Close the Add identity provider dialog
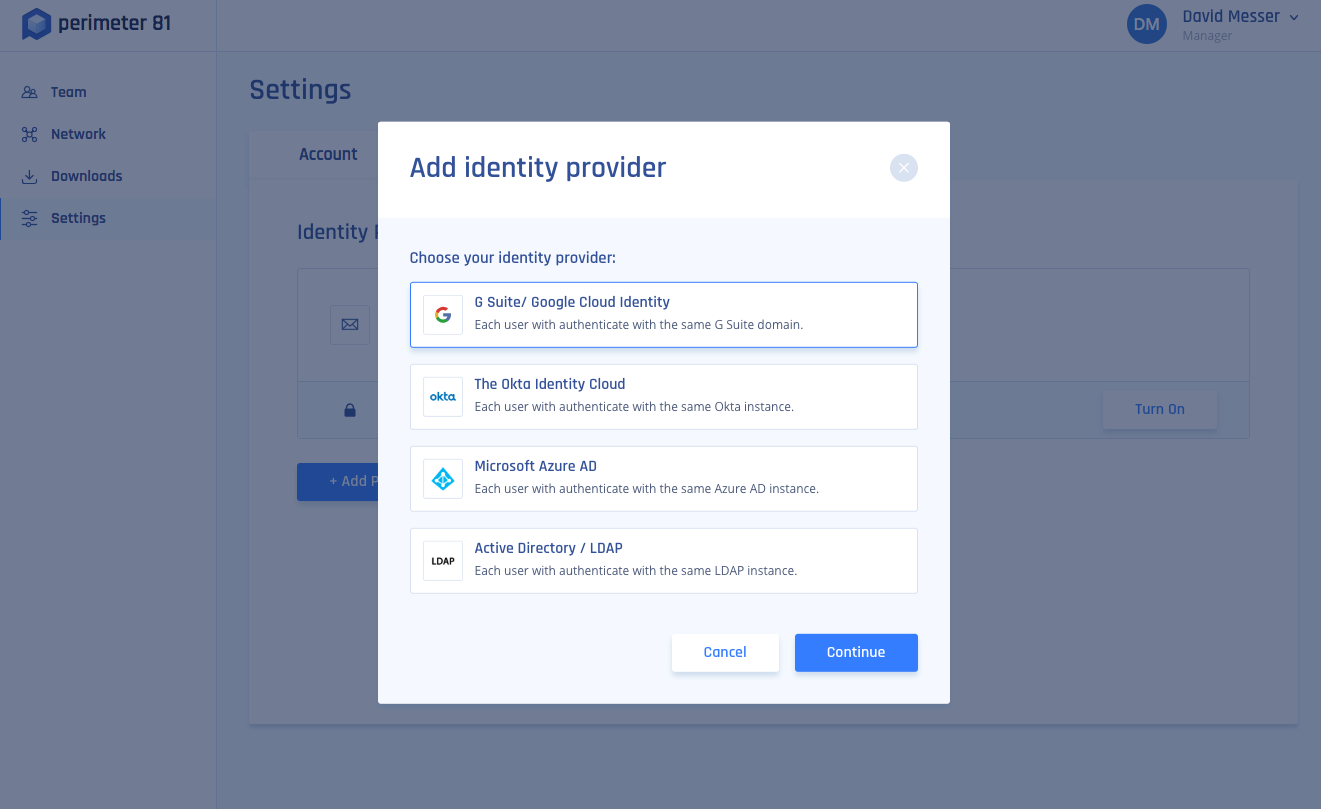 click(904, 168)
